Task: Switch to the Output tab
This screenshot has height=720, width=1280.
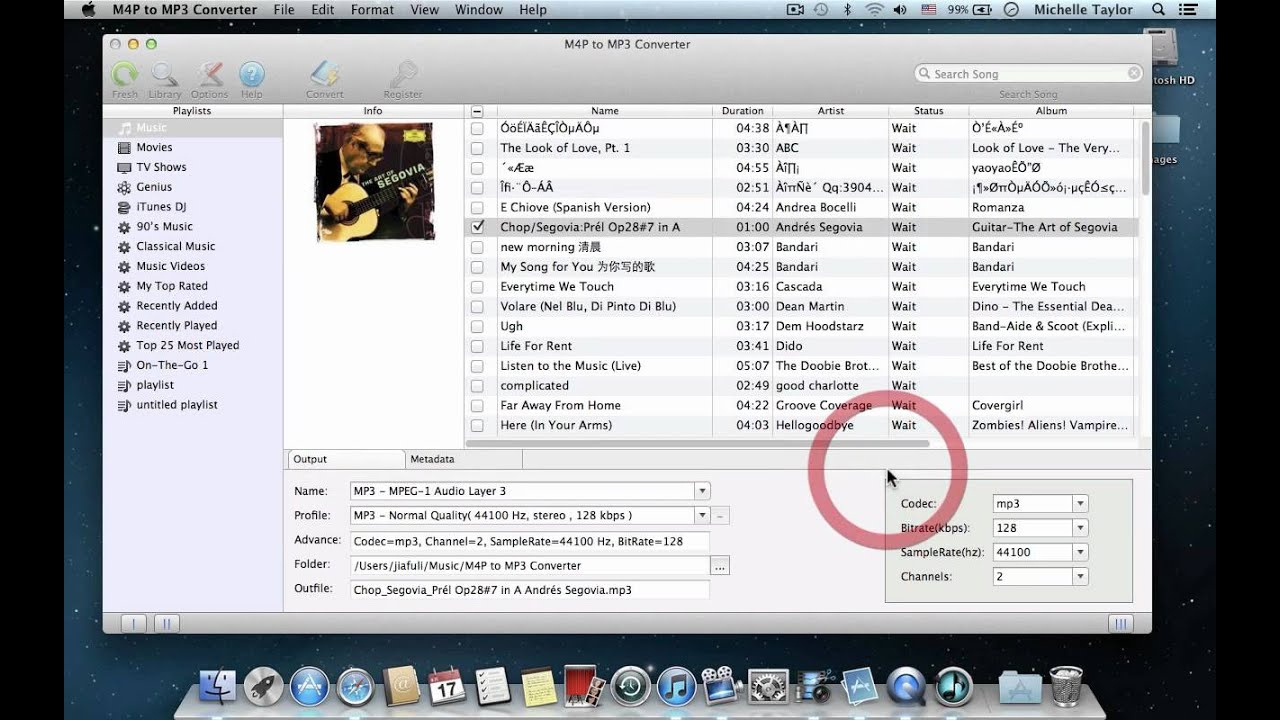Action: 346,459
